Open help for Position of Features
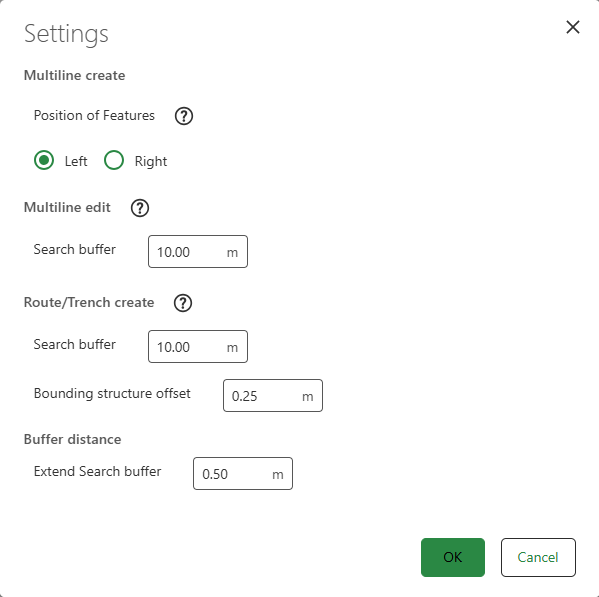The width and height of the screenshot is (599, 597). point(184,116)
